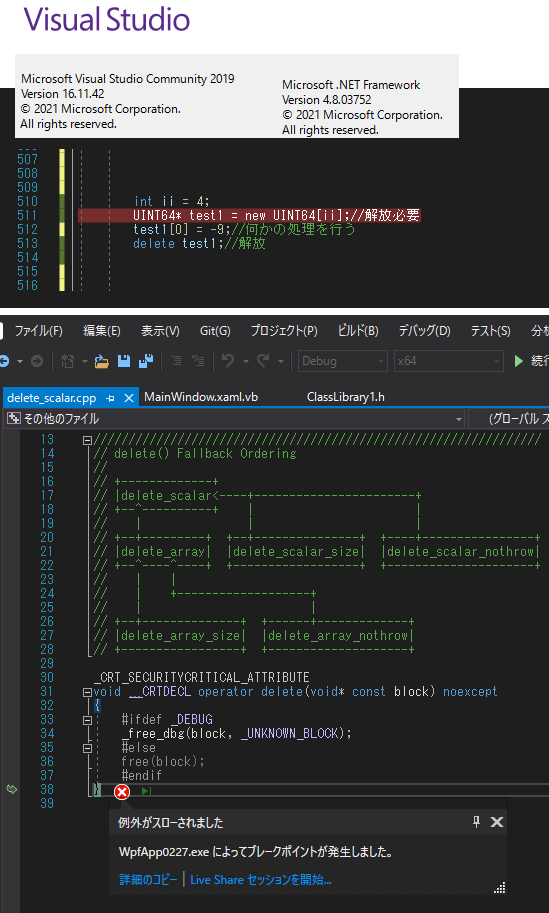Screen dimensions: 549x913
Task: Click the delete_scalar_size comment box text
Action: pos(296,551)
